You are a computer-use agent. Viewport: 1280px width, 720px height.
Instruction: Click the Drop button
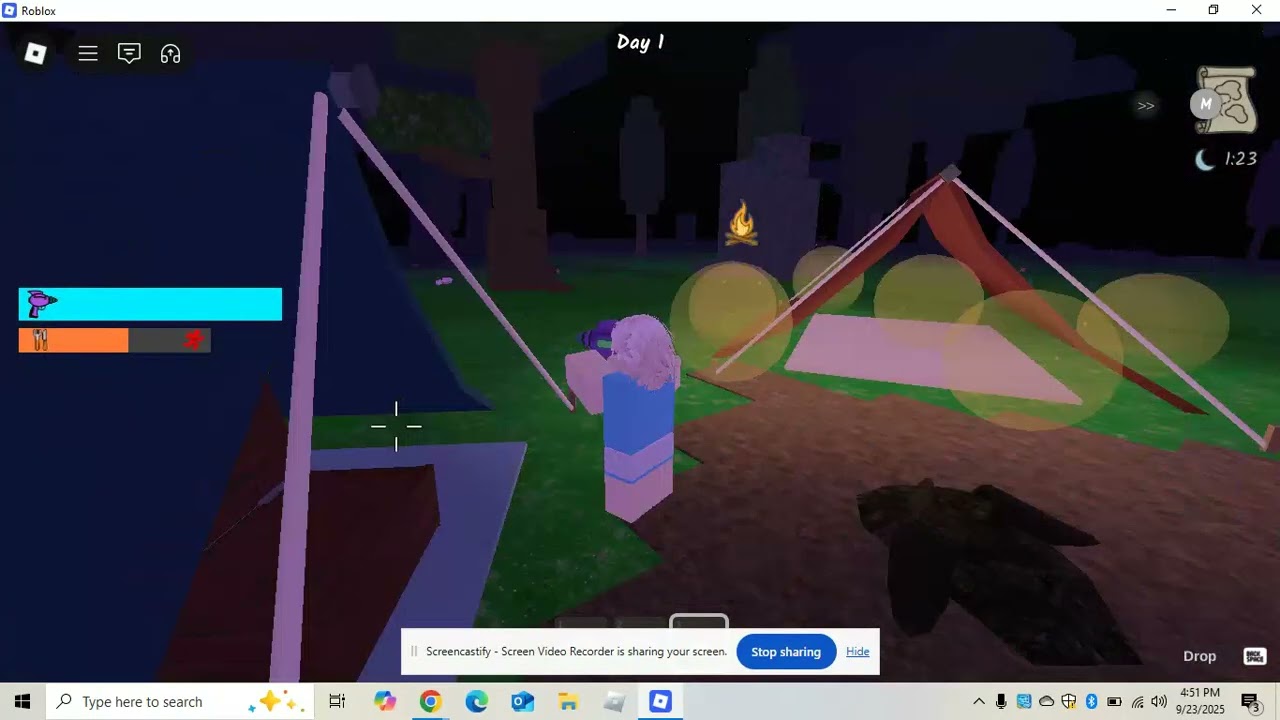(1200, 656)
